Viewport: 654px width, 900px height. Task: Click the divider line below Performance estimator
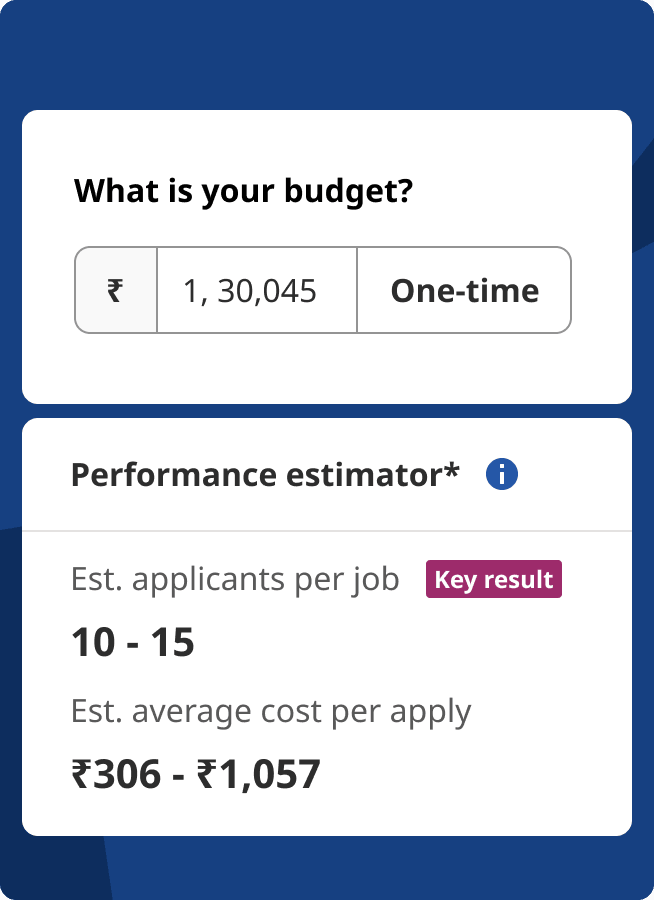click(327, 530)
